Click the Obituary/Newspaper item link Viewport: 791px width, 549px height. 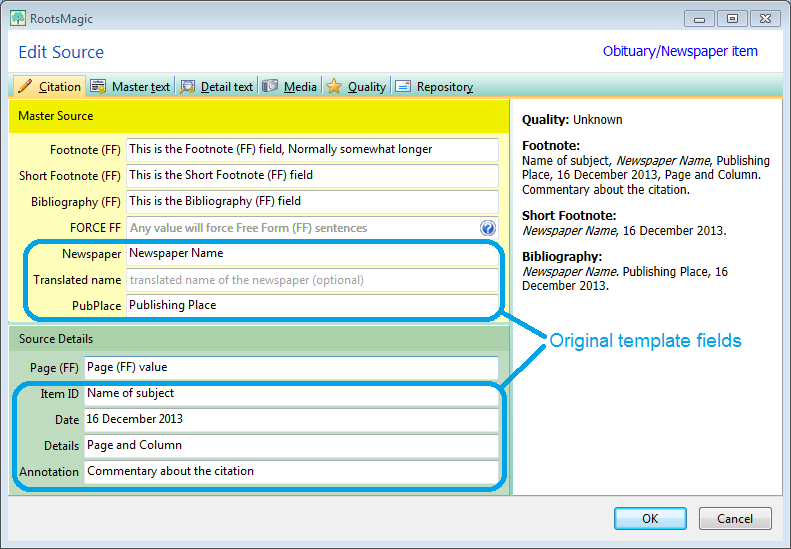[680, 51]
